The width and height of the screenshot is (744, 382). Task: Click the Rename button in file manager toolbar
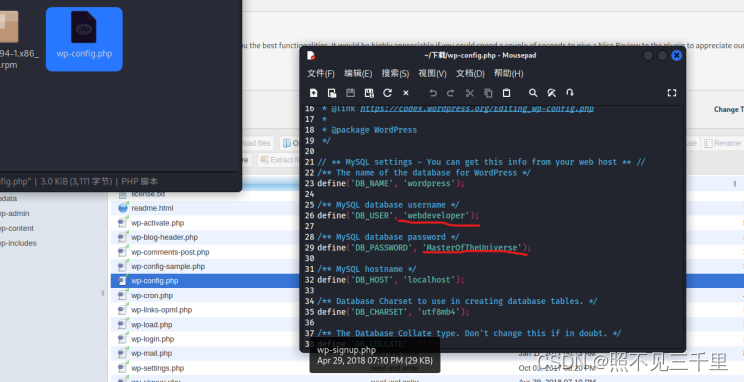(722, 143)
